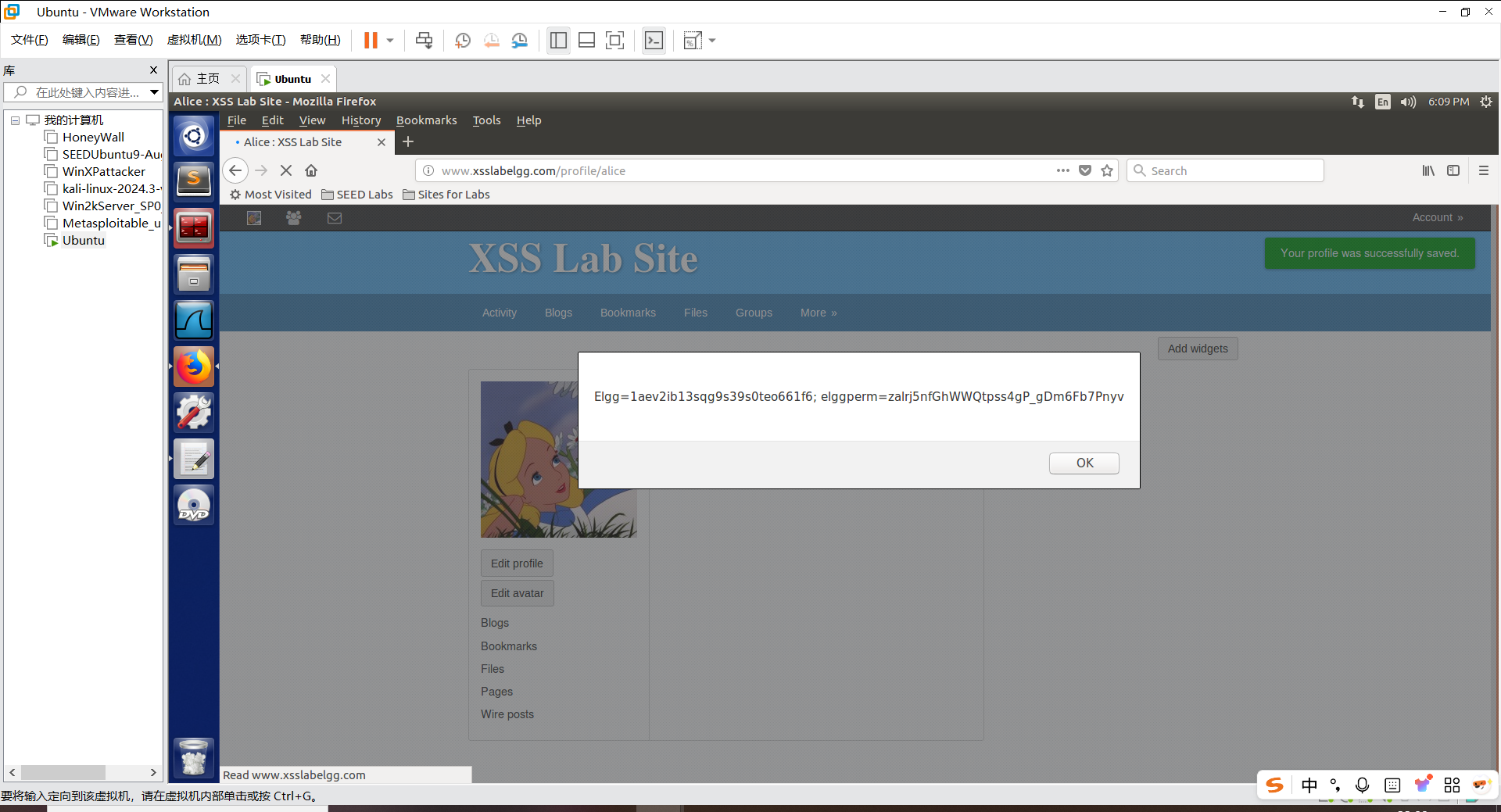
Task: Open the Trash dock icon
Action: click(x=194, y=757)
